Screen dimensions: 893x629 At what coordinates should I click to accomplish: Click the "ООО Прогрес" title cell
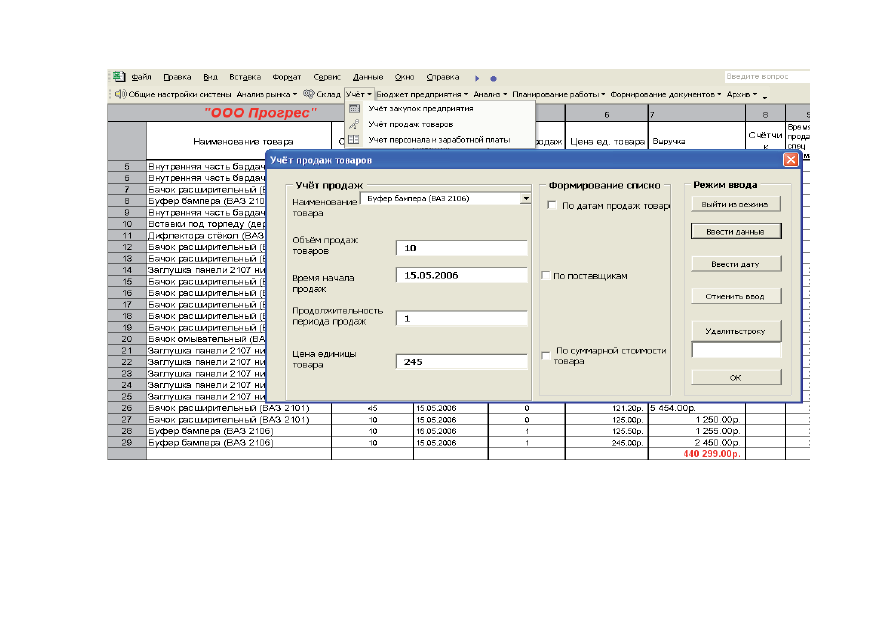click(x=260, y=113)
